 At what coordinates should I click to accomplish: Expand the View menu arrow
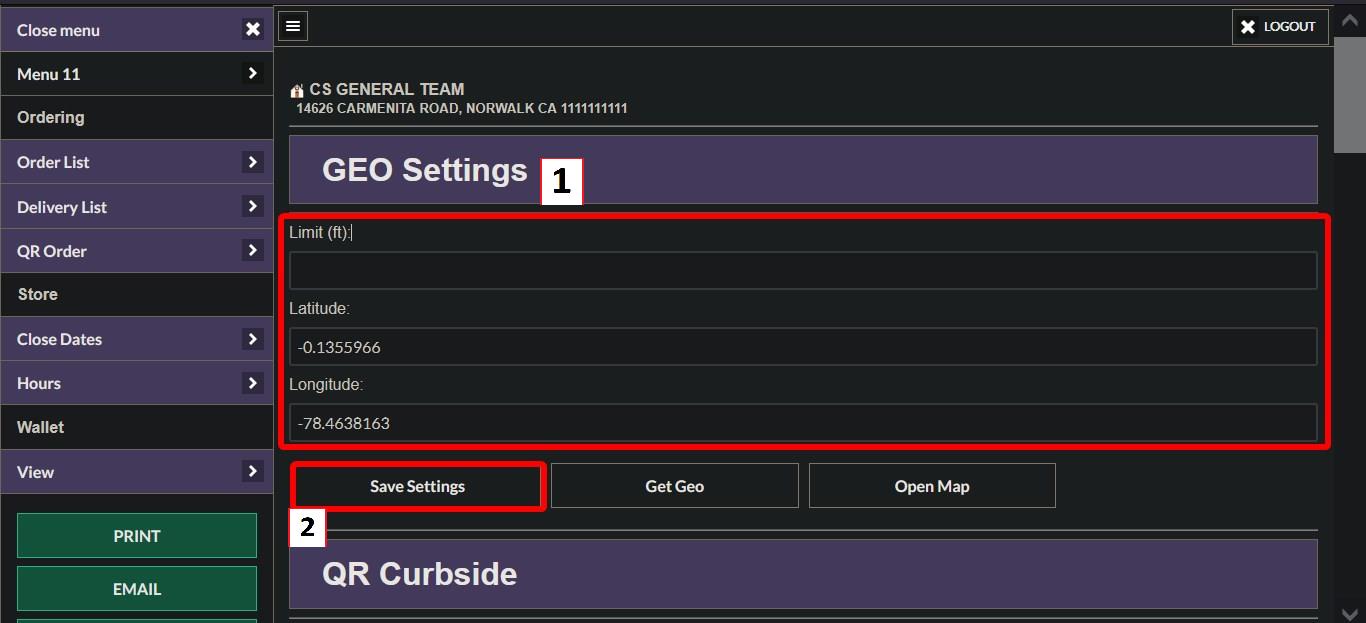point(252,471)
